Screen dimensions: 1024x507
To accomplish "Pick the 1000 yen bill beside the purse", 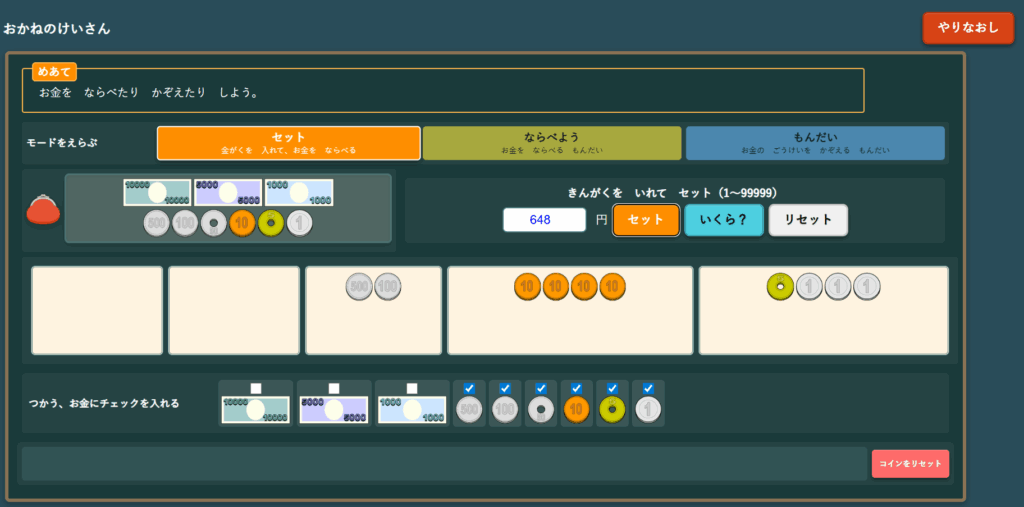I will click(x=299, y=192).
